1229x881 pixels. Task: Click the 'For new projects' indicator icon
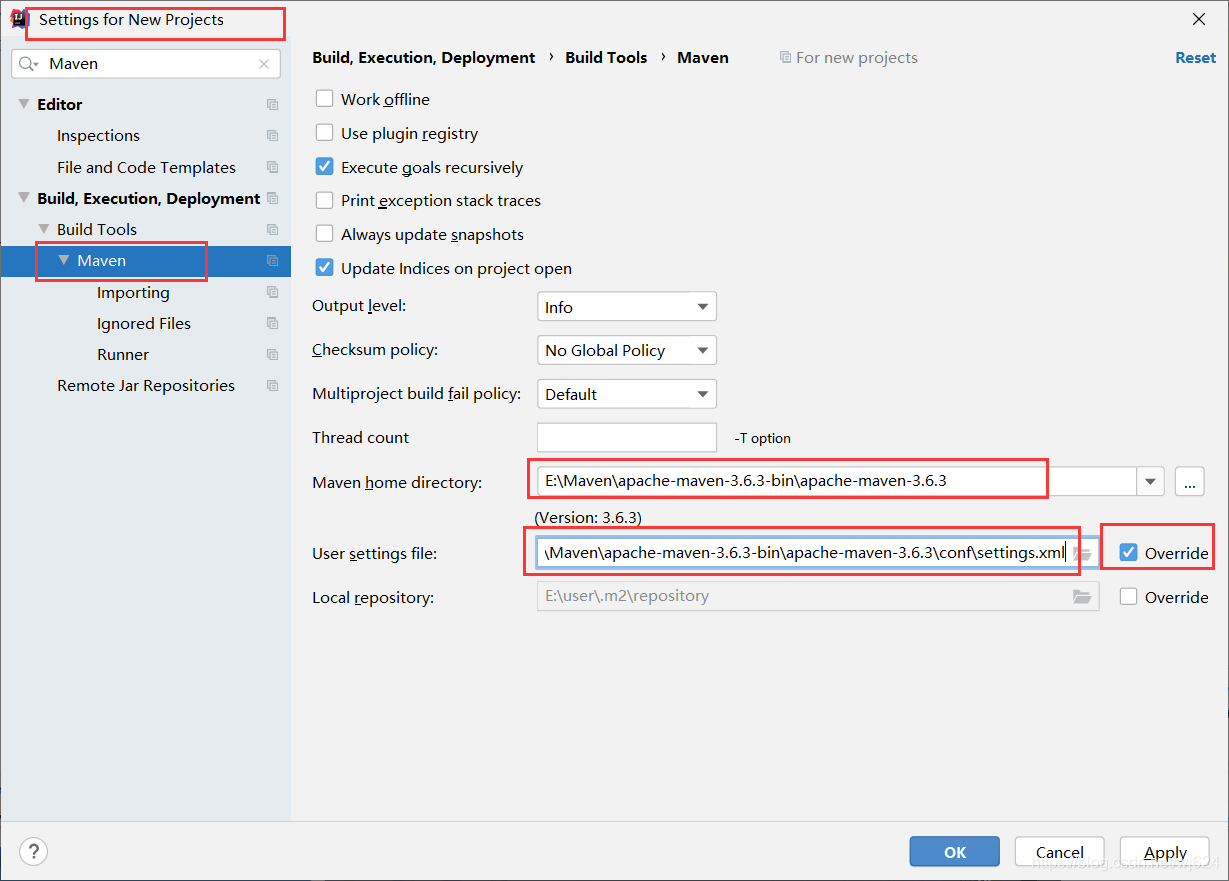click(x=785, y=58)
